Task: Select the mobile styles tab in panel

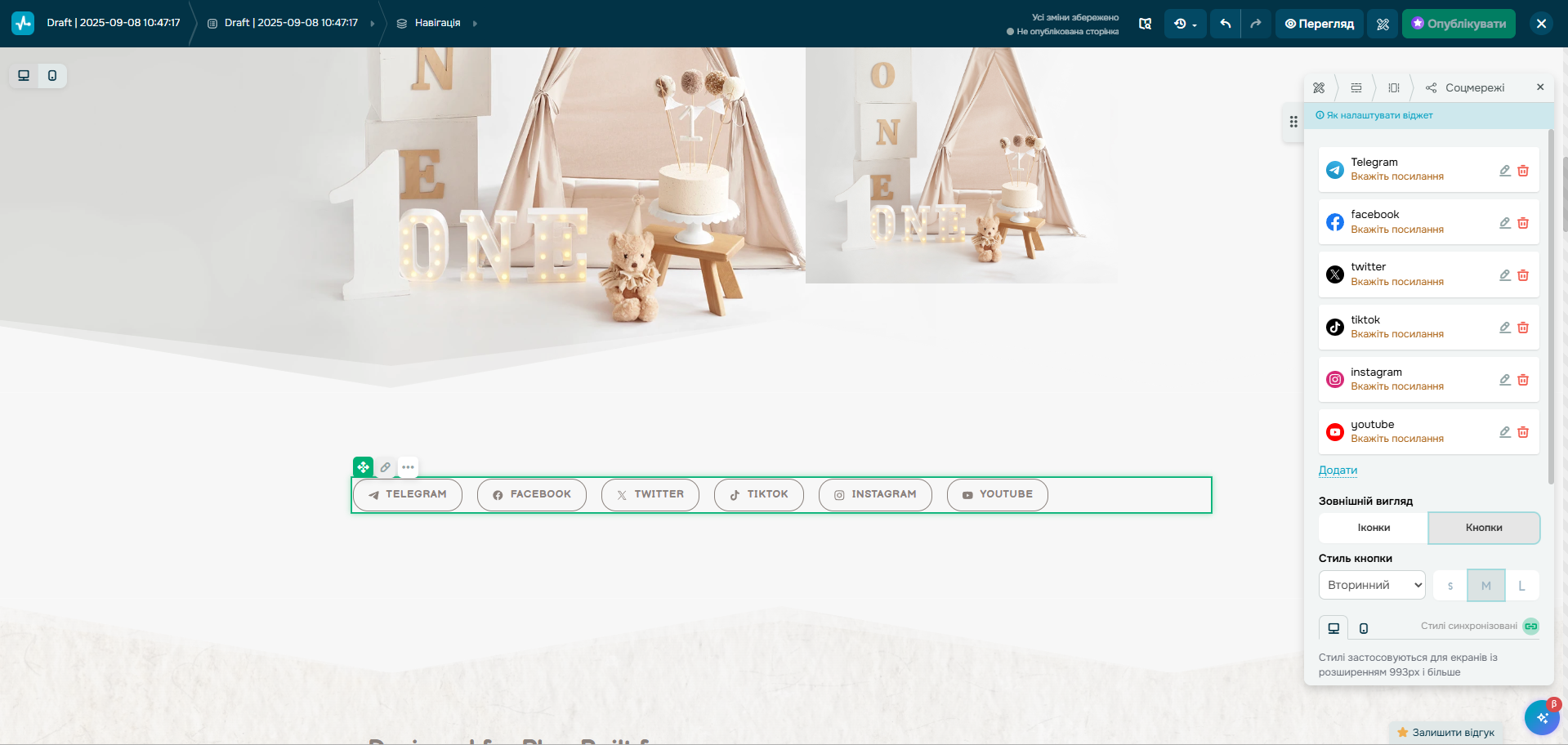Action: 1364,628
